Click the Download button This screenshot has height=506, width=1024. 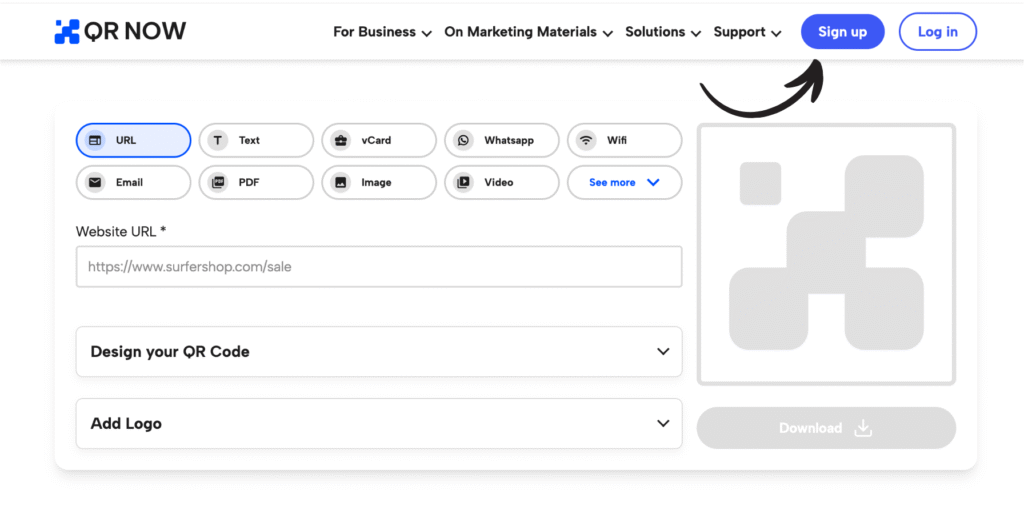coord(826,428)
